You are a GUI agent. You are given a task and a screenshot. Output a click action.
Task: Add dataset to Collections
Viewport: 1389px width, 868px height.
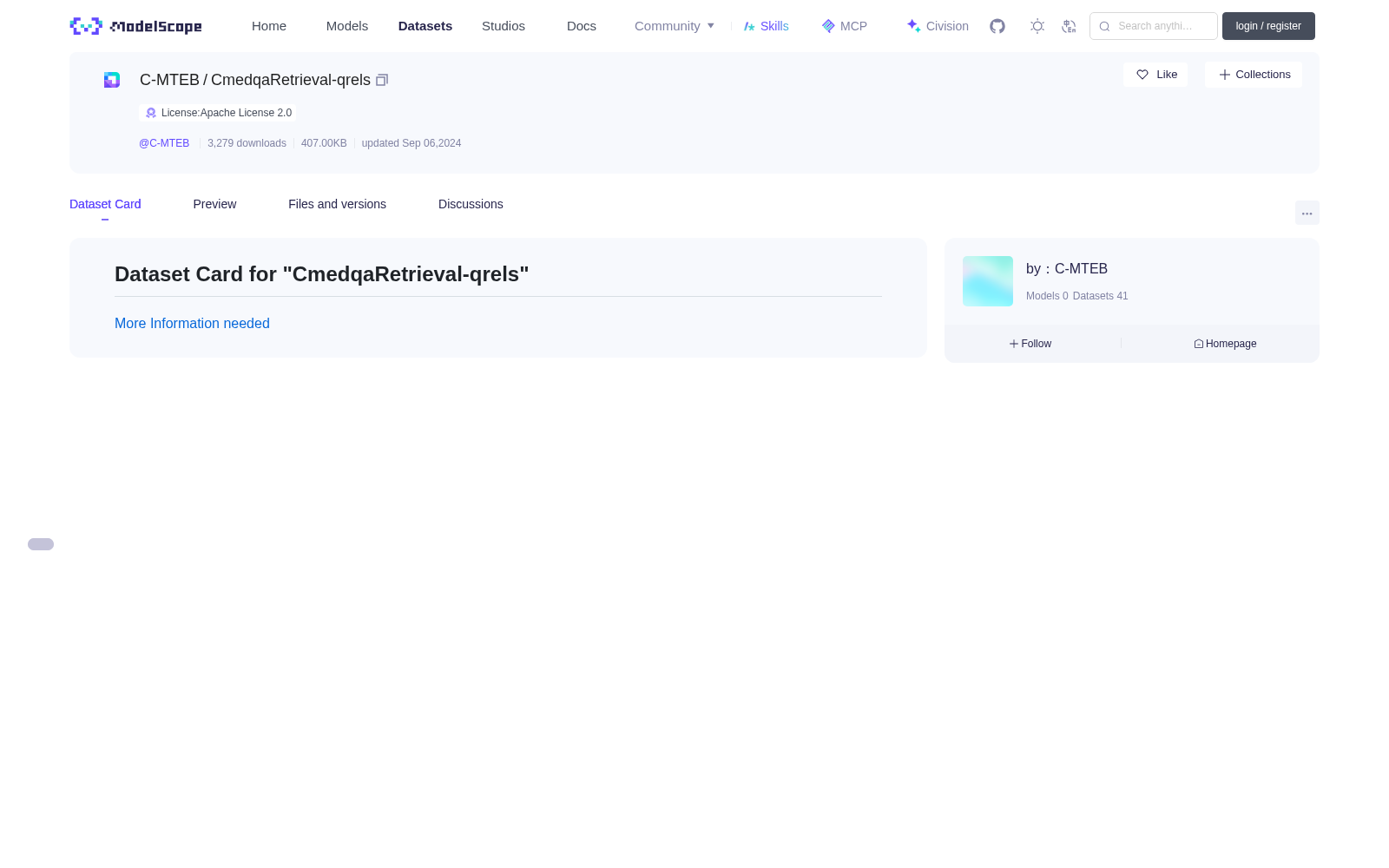(1254, 75)
